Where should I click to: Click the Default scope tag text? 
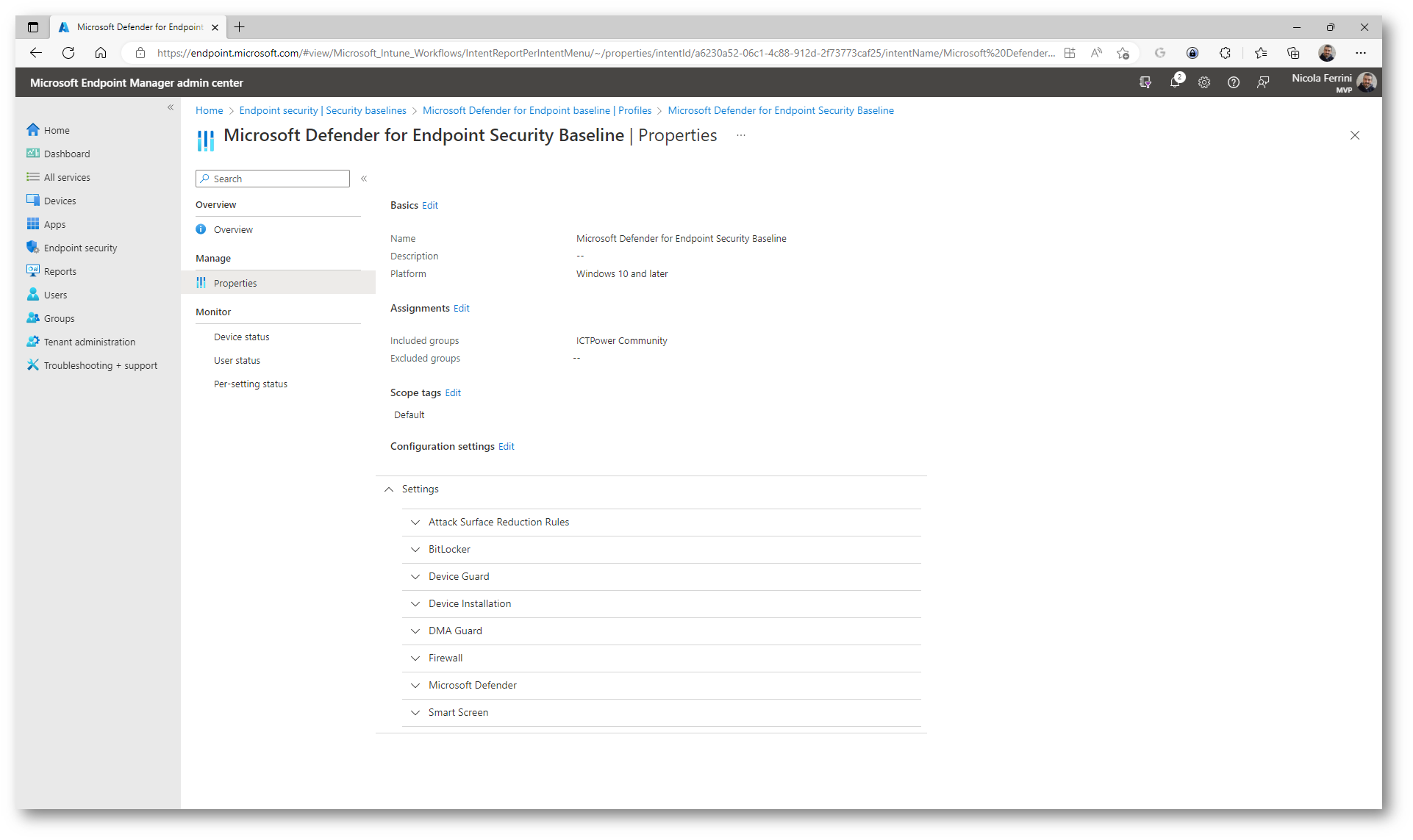409,415
